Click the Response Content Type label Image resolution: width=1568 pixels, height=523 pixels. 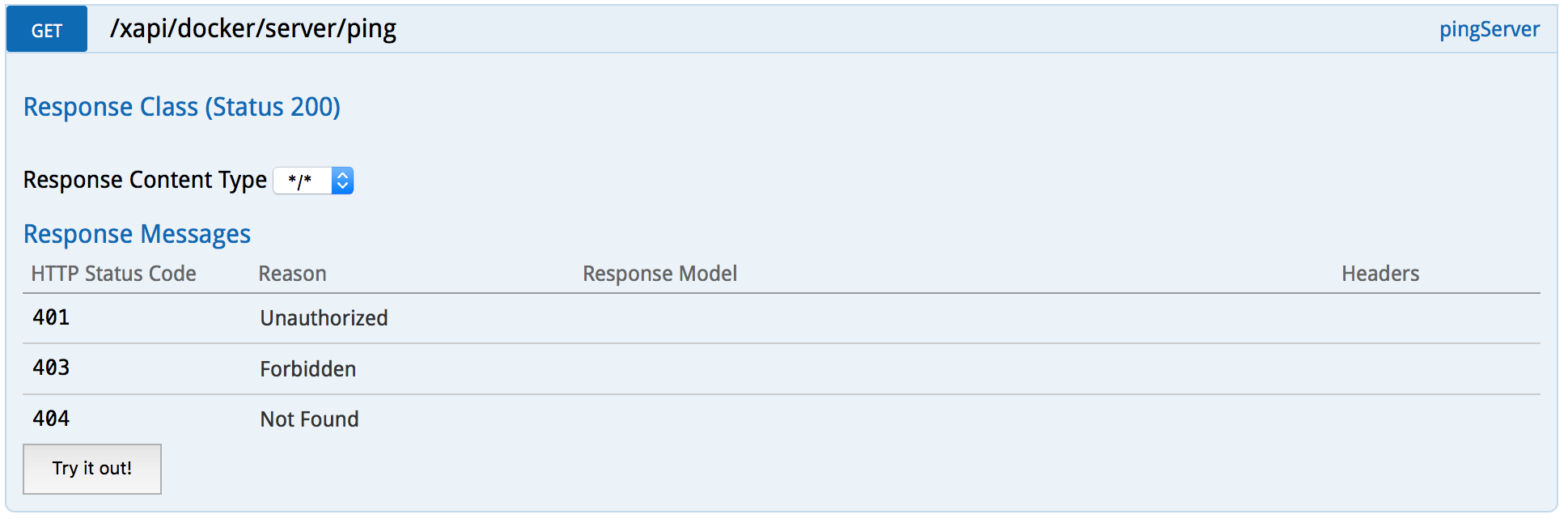145,180
